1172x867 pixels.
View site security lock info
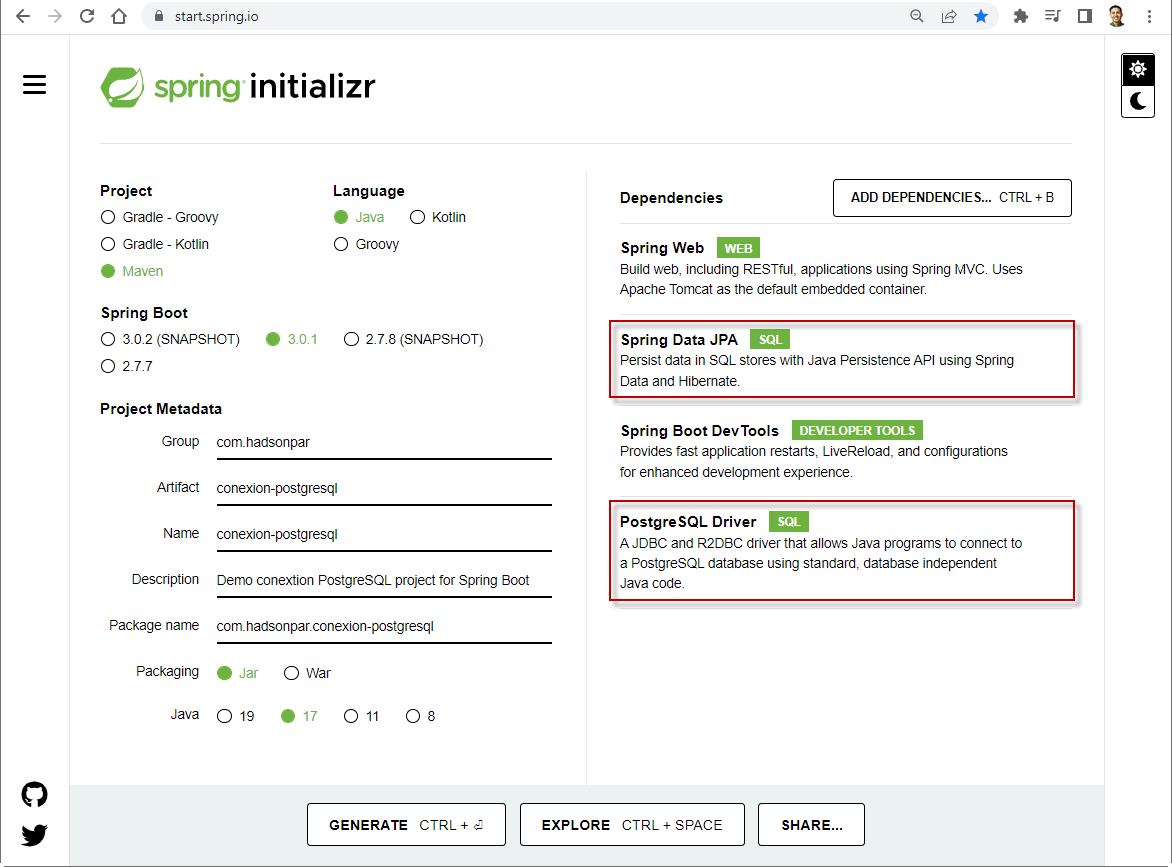(158, 16)
